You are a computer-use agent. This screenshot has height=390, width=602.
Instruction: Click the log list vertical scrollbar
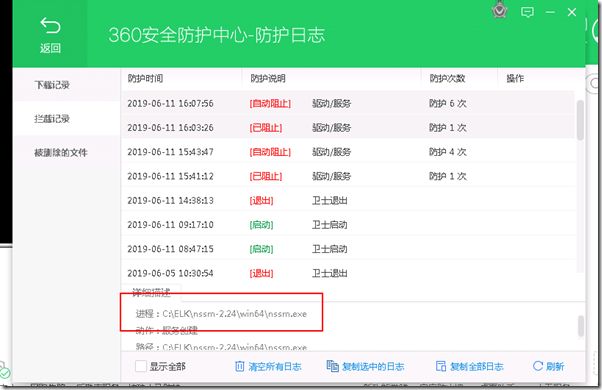click(580, 120)
